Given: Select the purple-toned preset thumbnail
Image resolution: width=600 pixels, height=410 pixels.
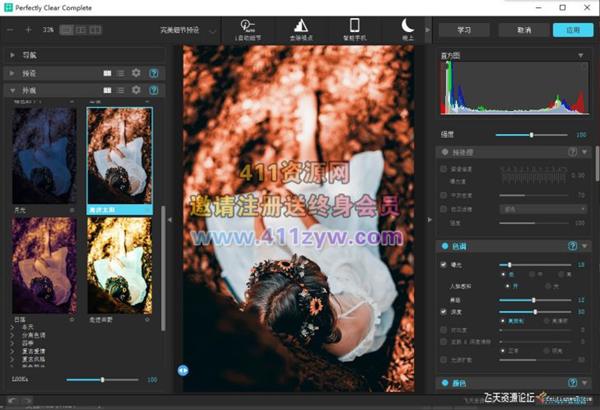Looking at the screenshot, I should coord(43,255).
